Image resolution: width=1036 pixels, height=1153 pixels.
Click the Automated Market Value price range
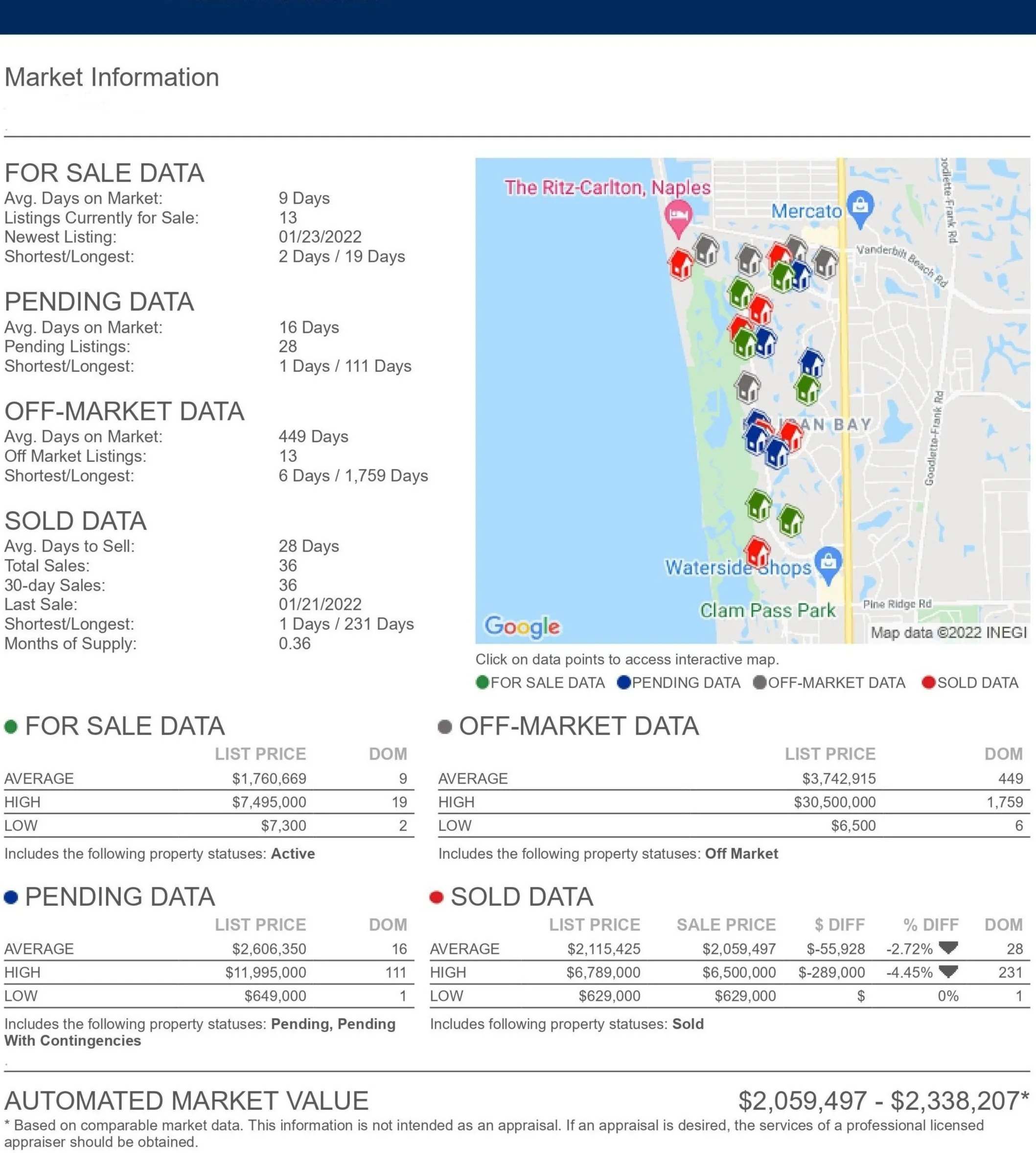point(883,1101)
